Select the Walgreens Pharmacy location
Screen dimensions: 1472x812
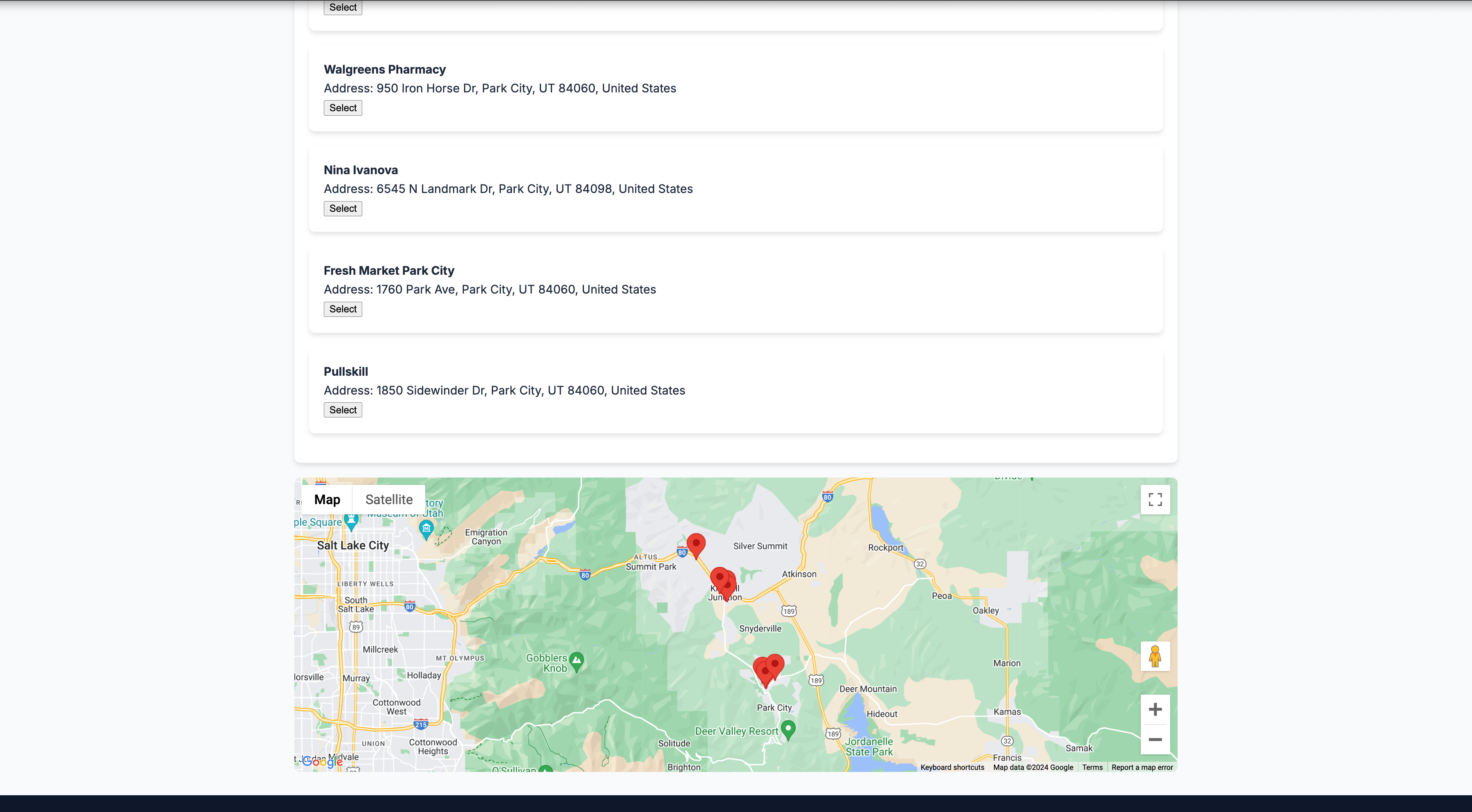point(343,108)
